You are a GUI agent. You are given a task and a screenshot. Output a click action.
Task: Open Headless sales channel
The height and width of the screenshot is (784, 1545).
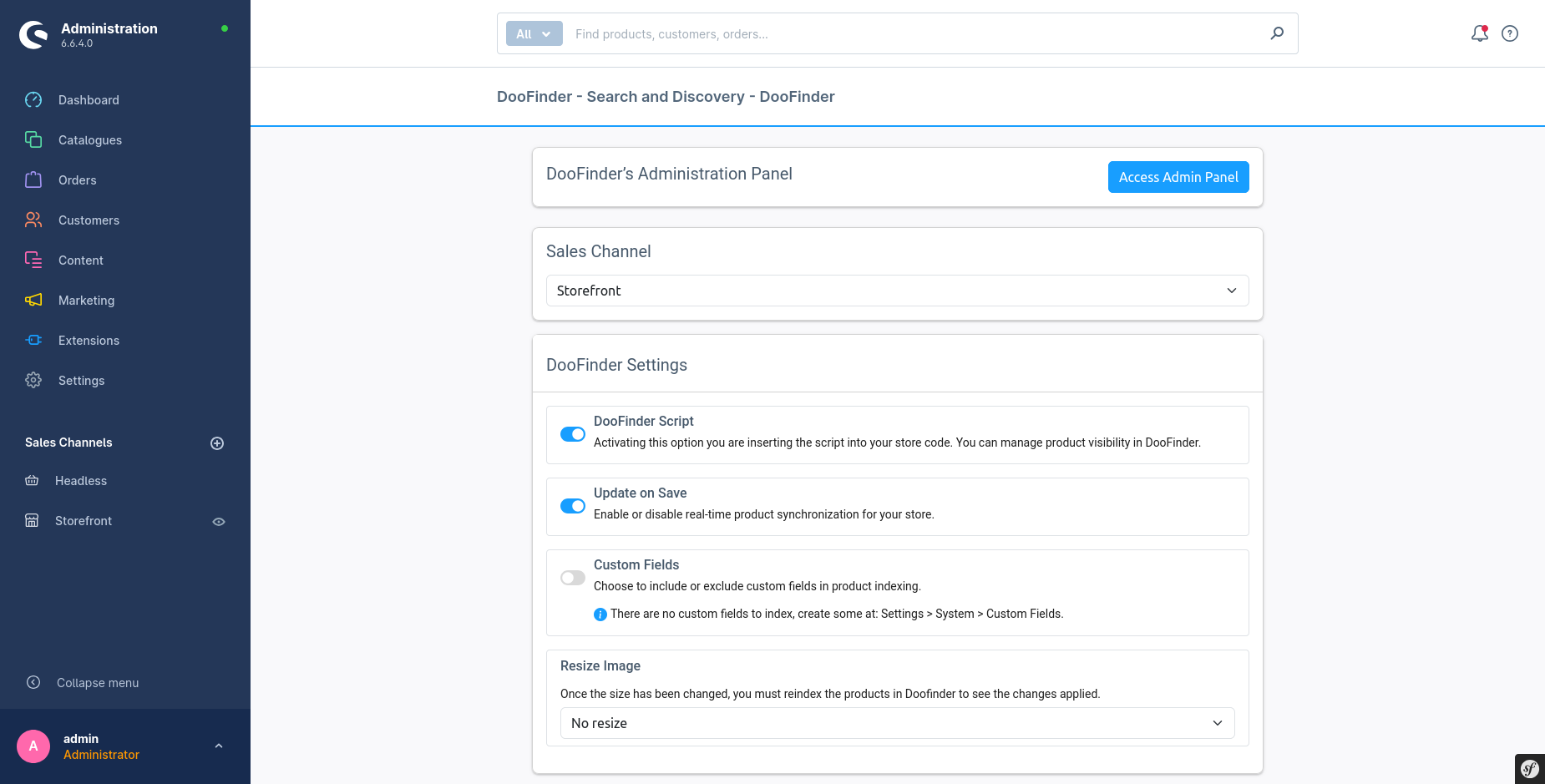coord(81,481)
